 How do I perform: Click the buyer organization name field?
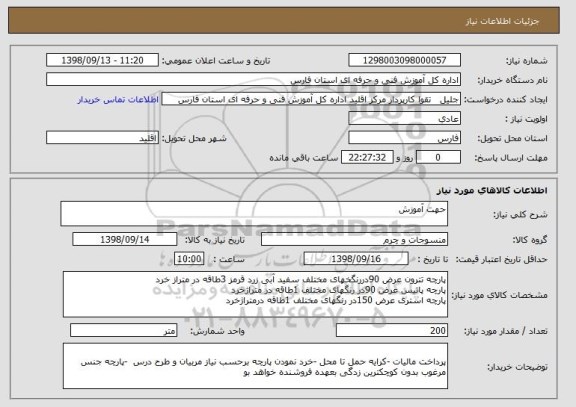253,80
